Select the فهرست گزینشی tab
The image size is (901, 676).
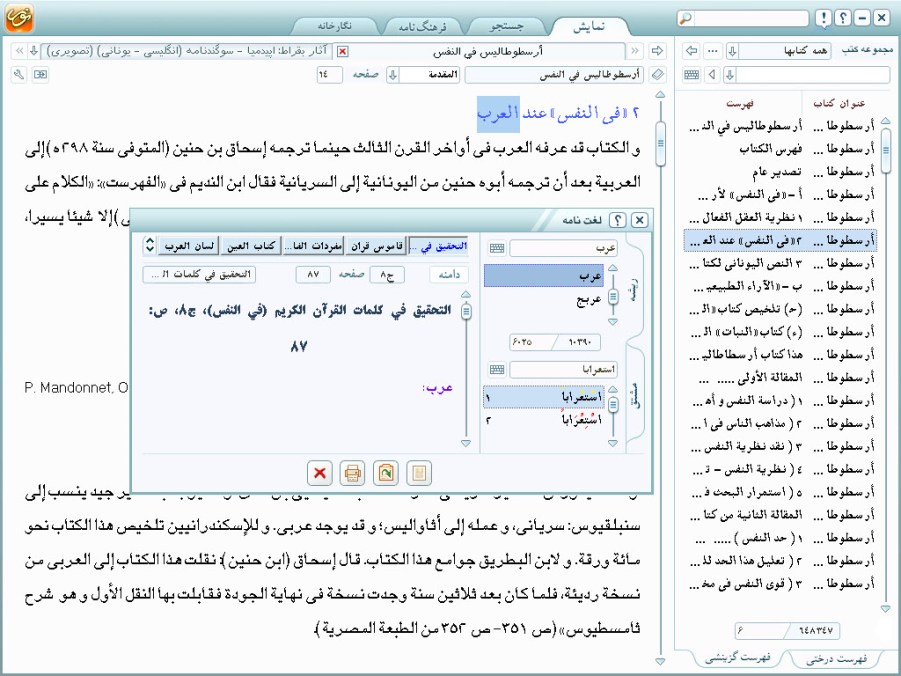pyautogui.click(x=737, y=657)
